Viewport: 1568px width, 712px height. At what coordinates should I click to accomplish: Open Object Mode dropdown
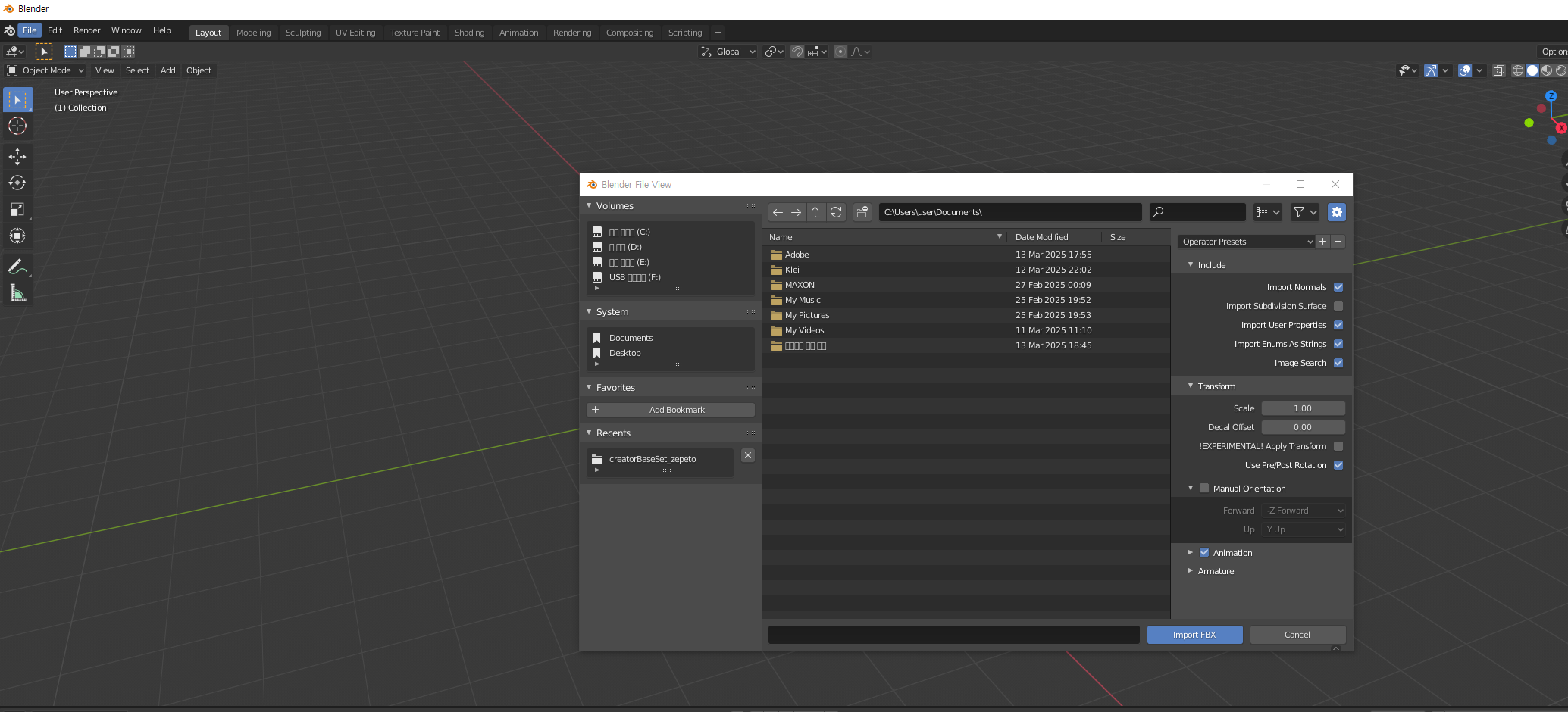click(45, 70)
